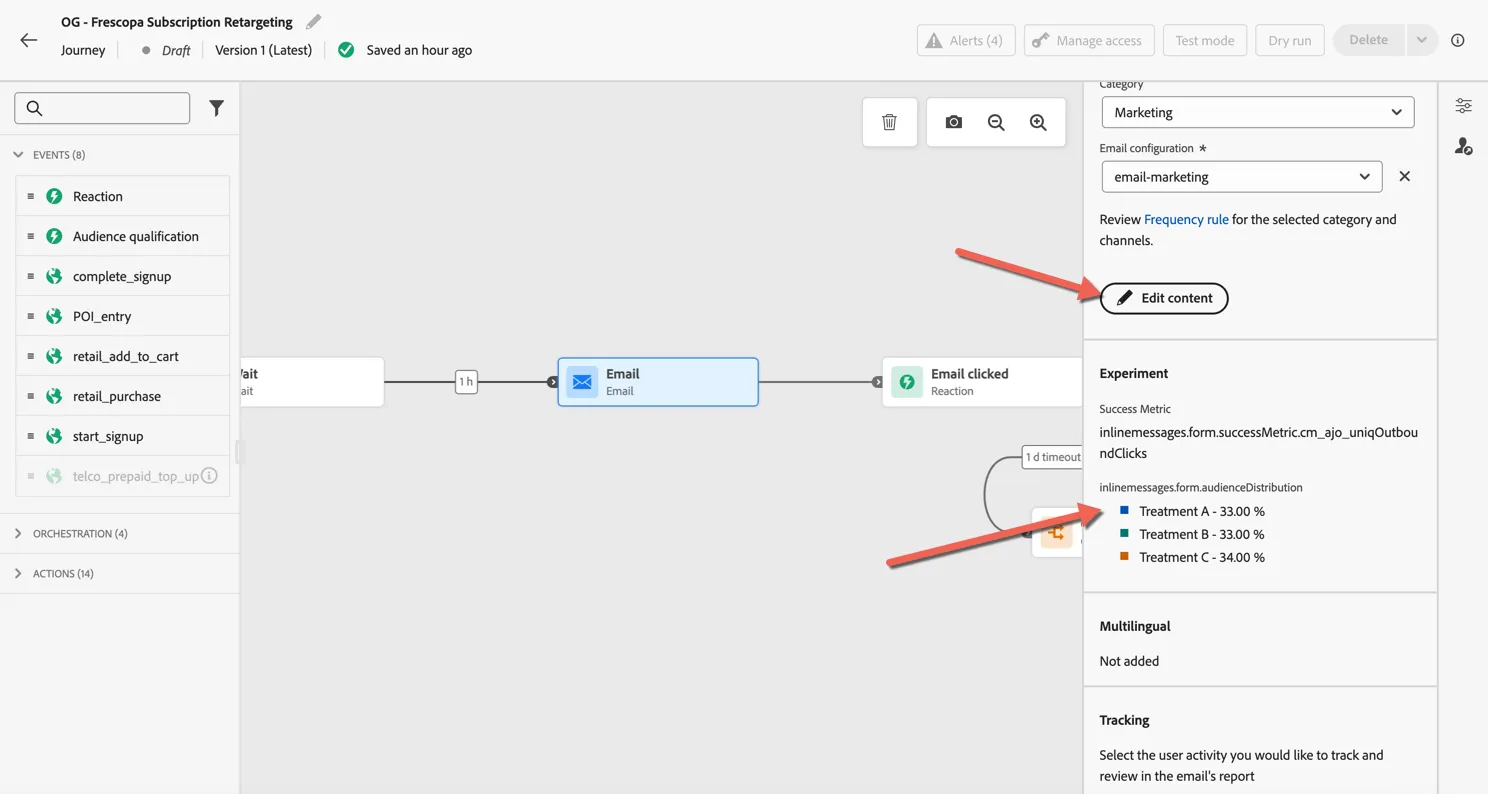Click the Treatment A - 33.00 % text
The width and height of the screenshot is (1488, 794).
tap(1202, 511)
